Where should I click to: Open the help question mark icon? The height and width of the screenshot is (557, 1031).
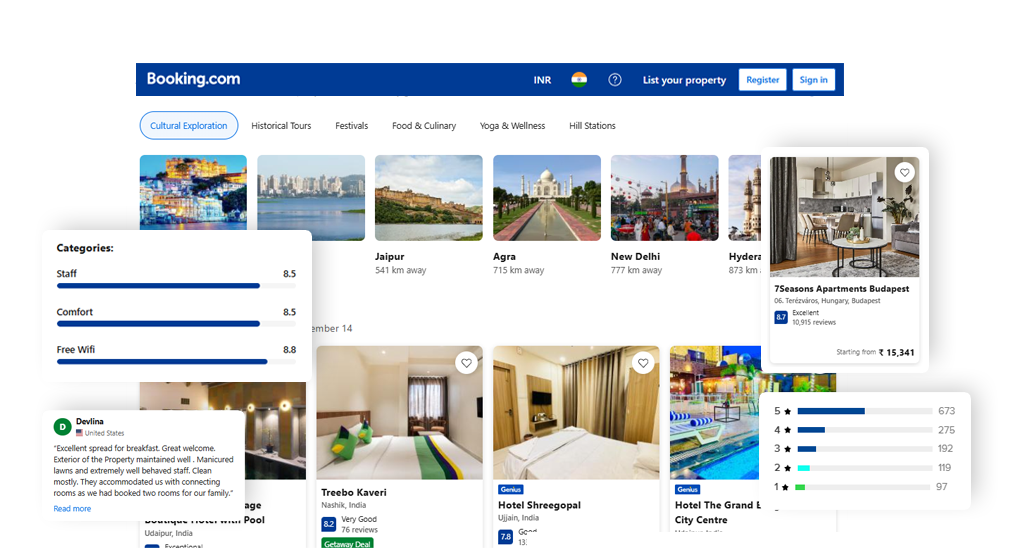[x=615, y=80]
